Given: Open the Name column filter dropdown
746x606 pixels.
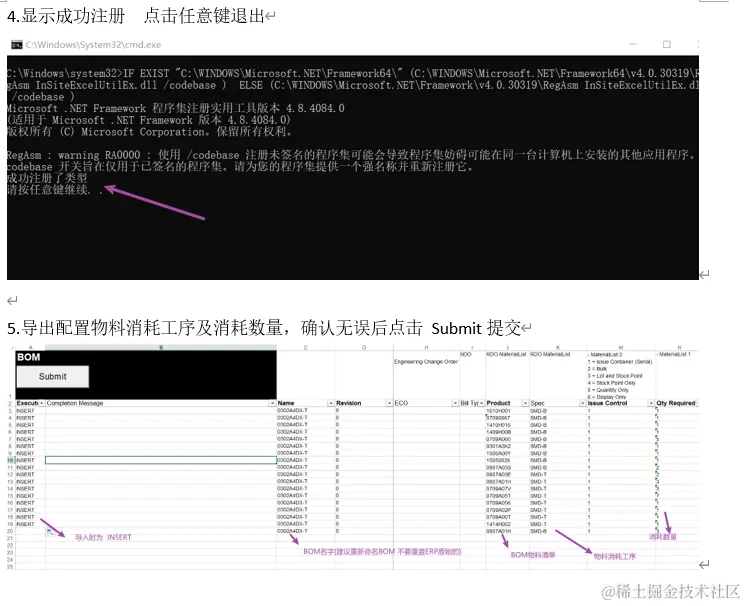Looking at the screenshot, I should pyautogui.click(x=331, y=403).
